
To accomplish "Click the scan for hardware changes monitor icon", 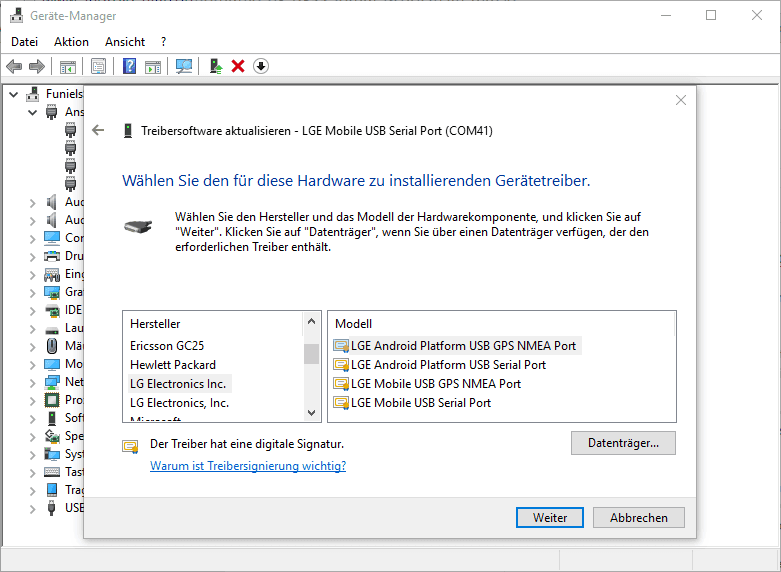I will 184,66.
